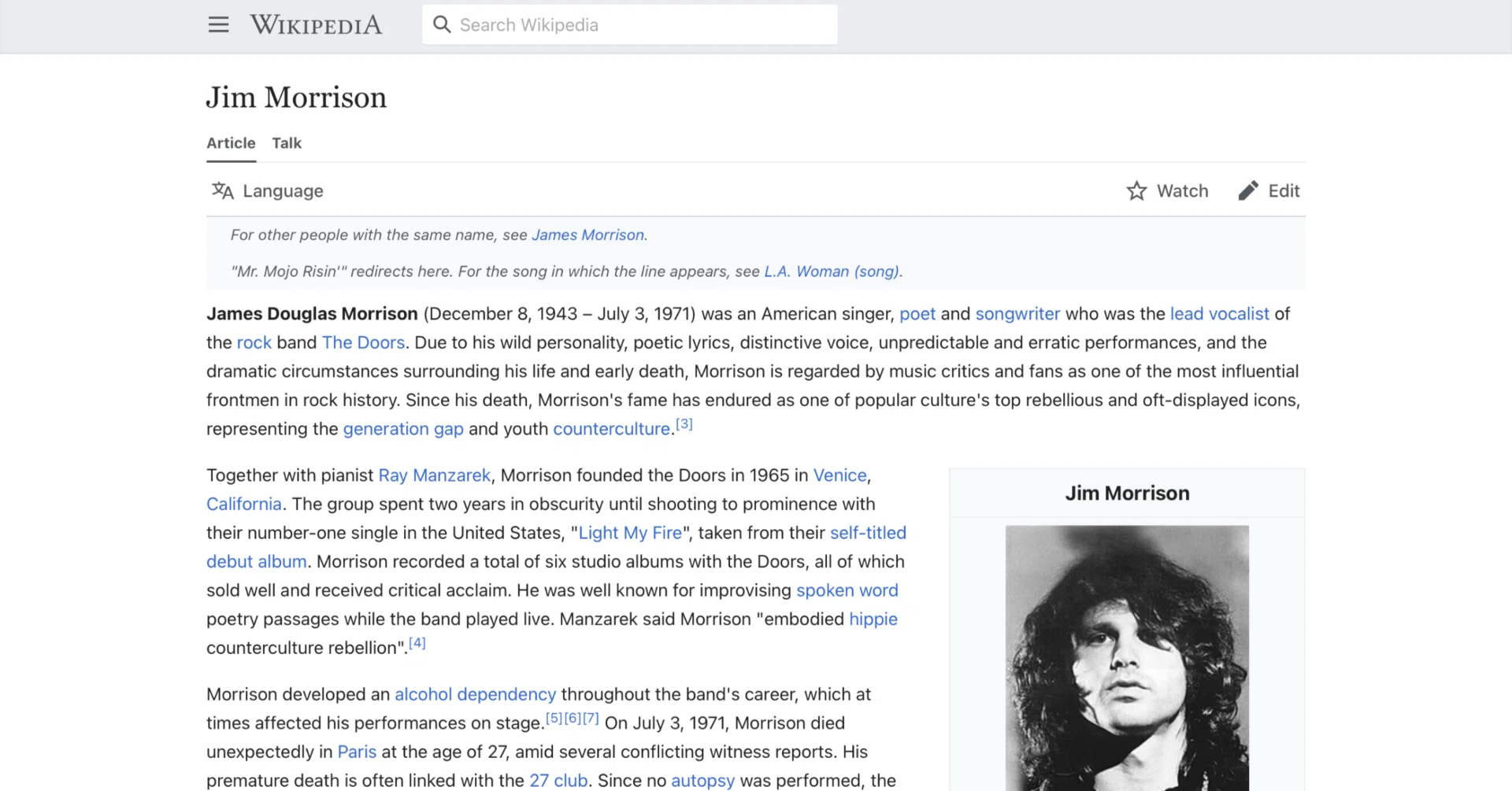Viewport: 1512px width, 791px height.
Task: Jump to citation [6]
Action: click(573, 719)
